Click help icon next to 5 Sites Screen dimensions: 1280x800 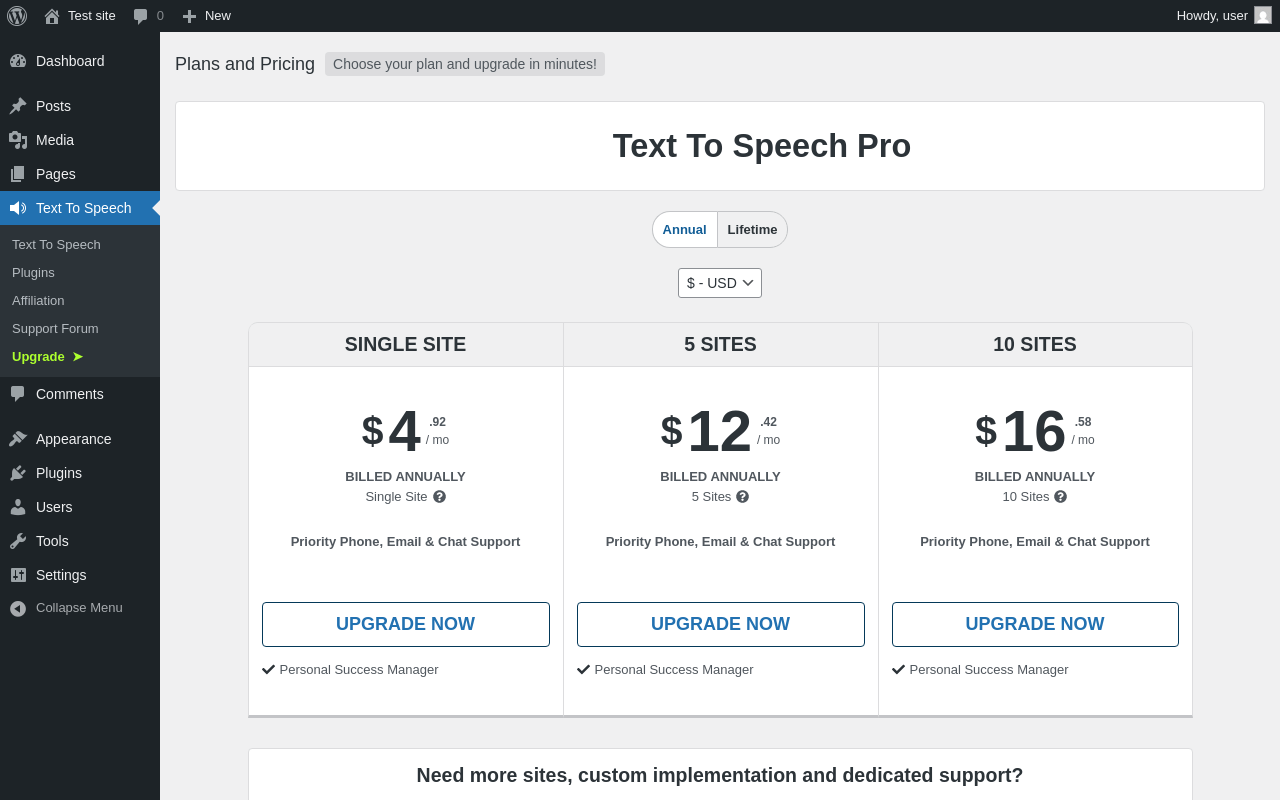coord(742,497)
